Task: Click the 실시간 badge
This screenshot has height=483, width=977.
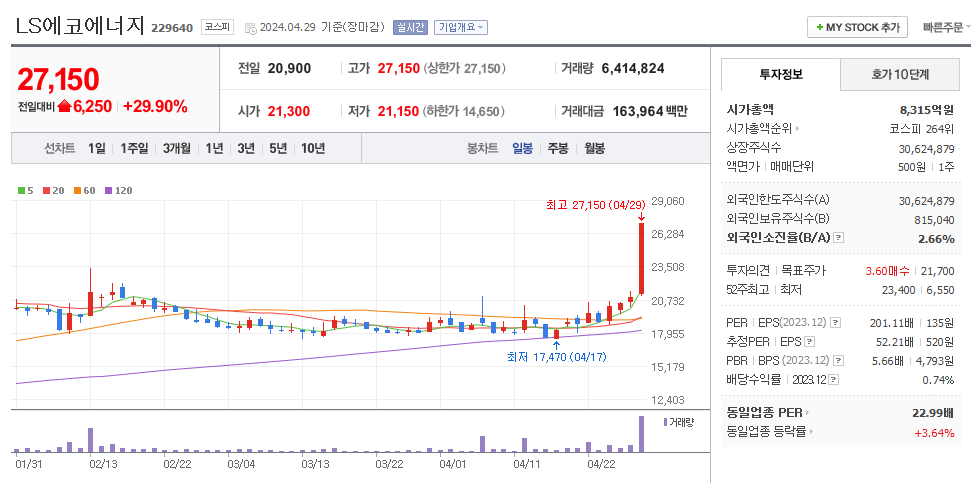Action: (x=410, y=27)
